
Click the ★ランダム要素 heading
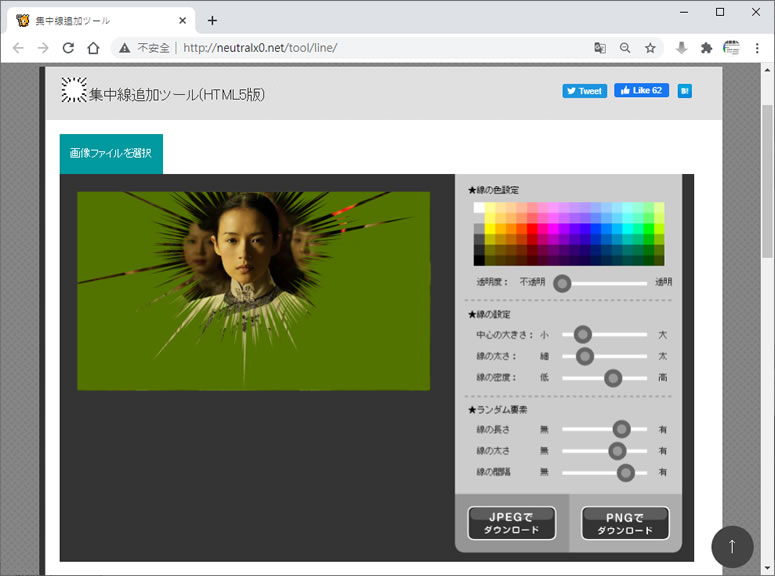pos(497,410)
